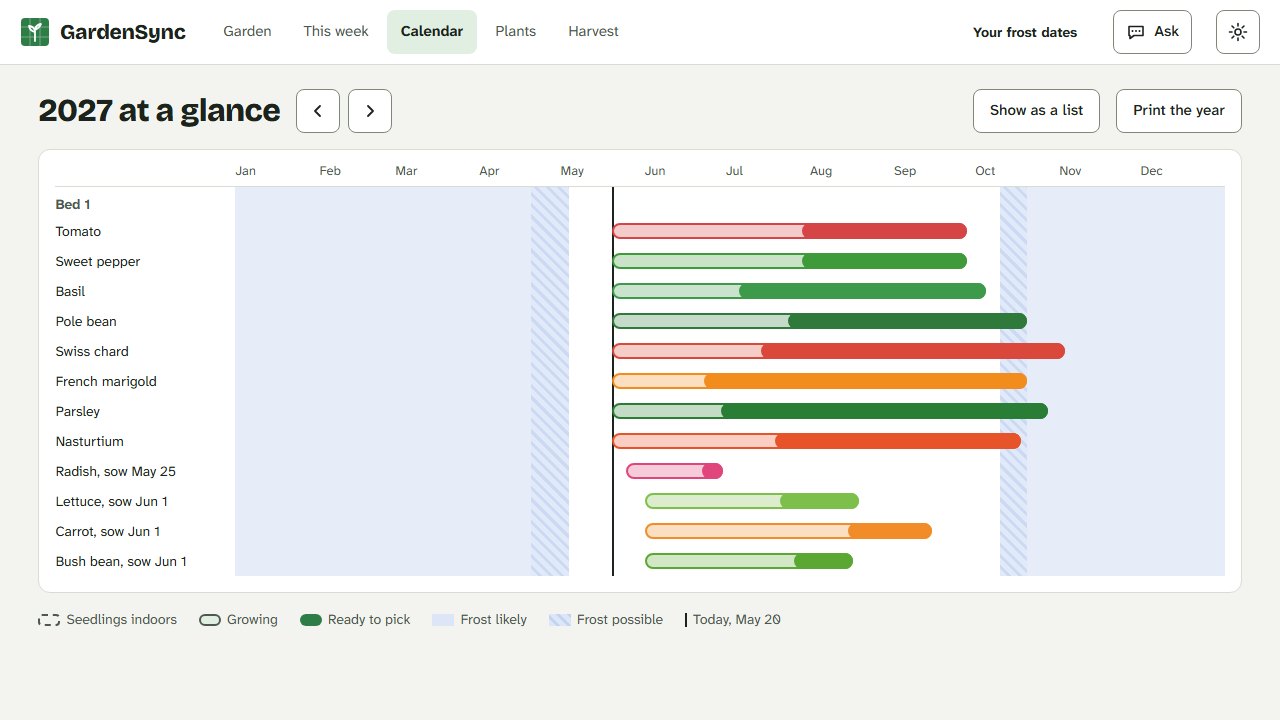This screenshot has height=720, width=1280.
Task: Select the Carrot timeline bar
Action: coord(789,531)
